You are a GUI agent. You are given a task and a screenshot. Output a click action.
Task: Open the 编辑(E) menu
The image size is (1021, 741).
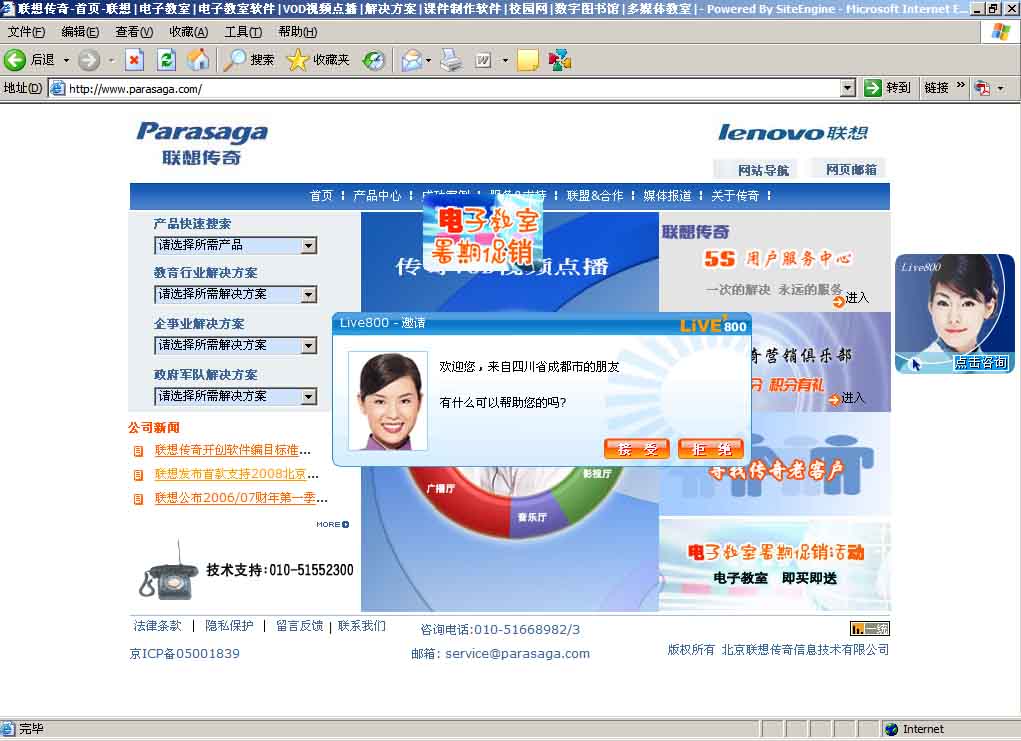(x=80, y=32)
